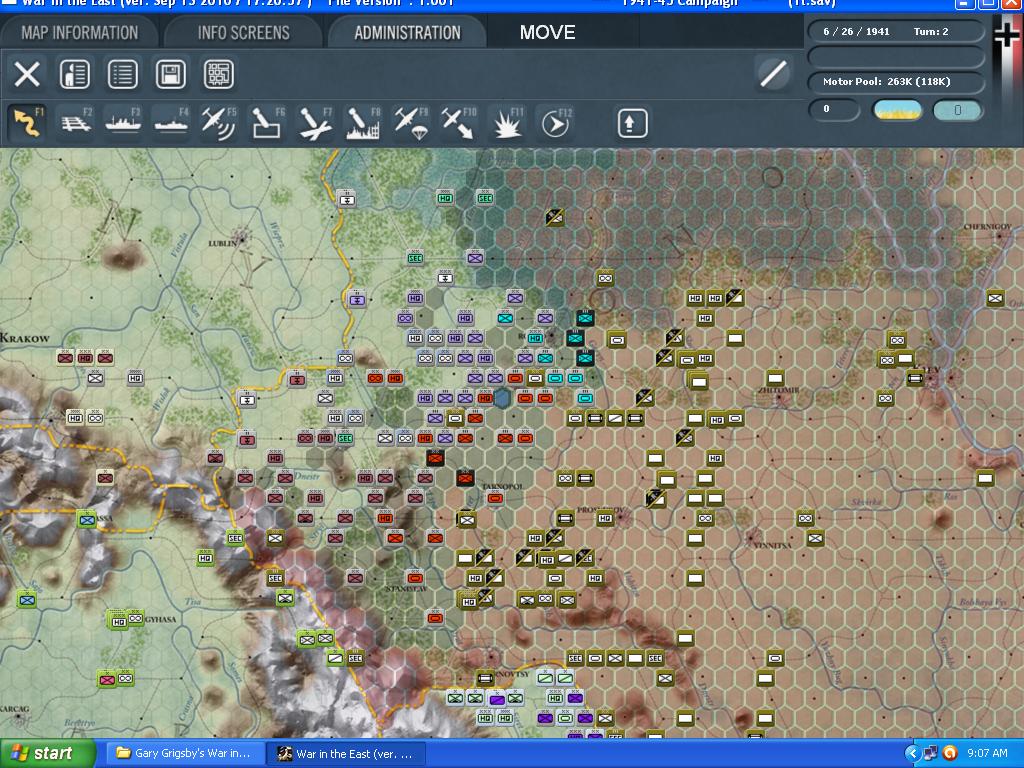Switch to War in the East taskbar button

click(x=346, y=753)
